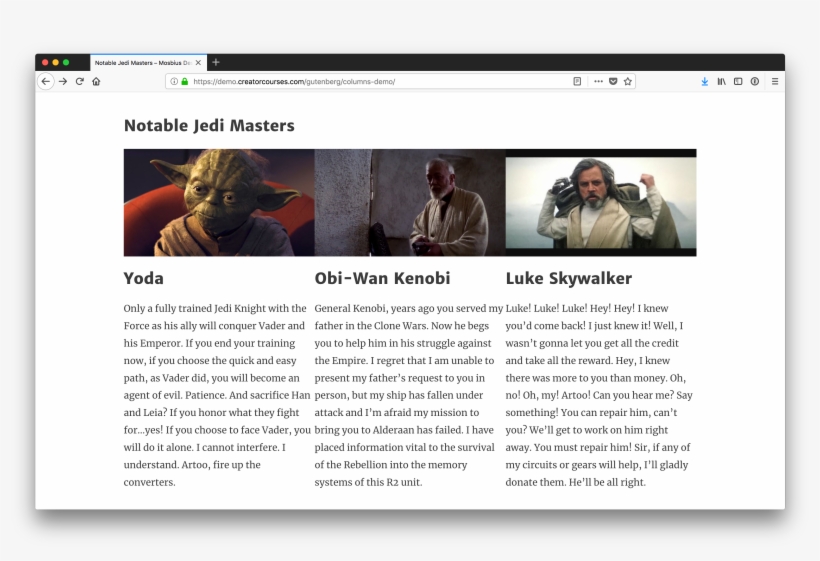This screenshot has height=561, width=820.
Task: Open the library icon
Action: click(721, 82)
